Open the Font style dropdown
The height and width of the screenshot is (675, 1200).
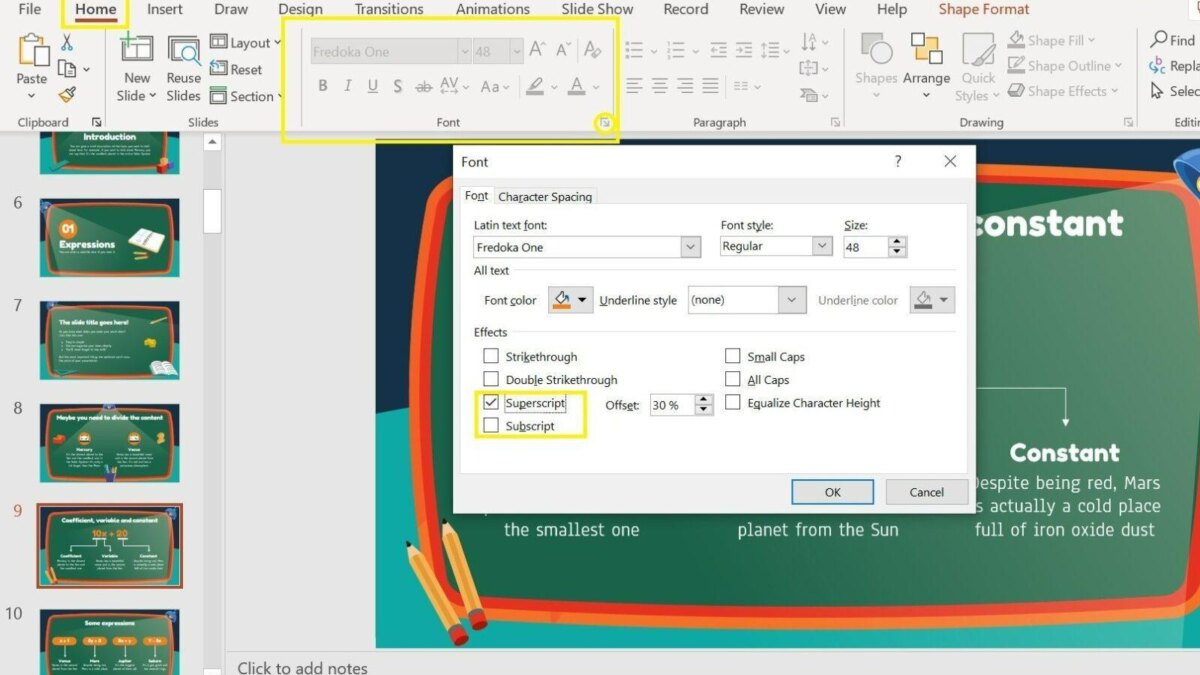pos(822,246)
